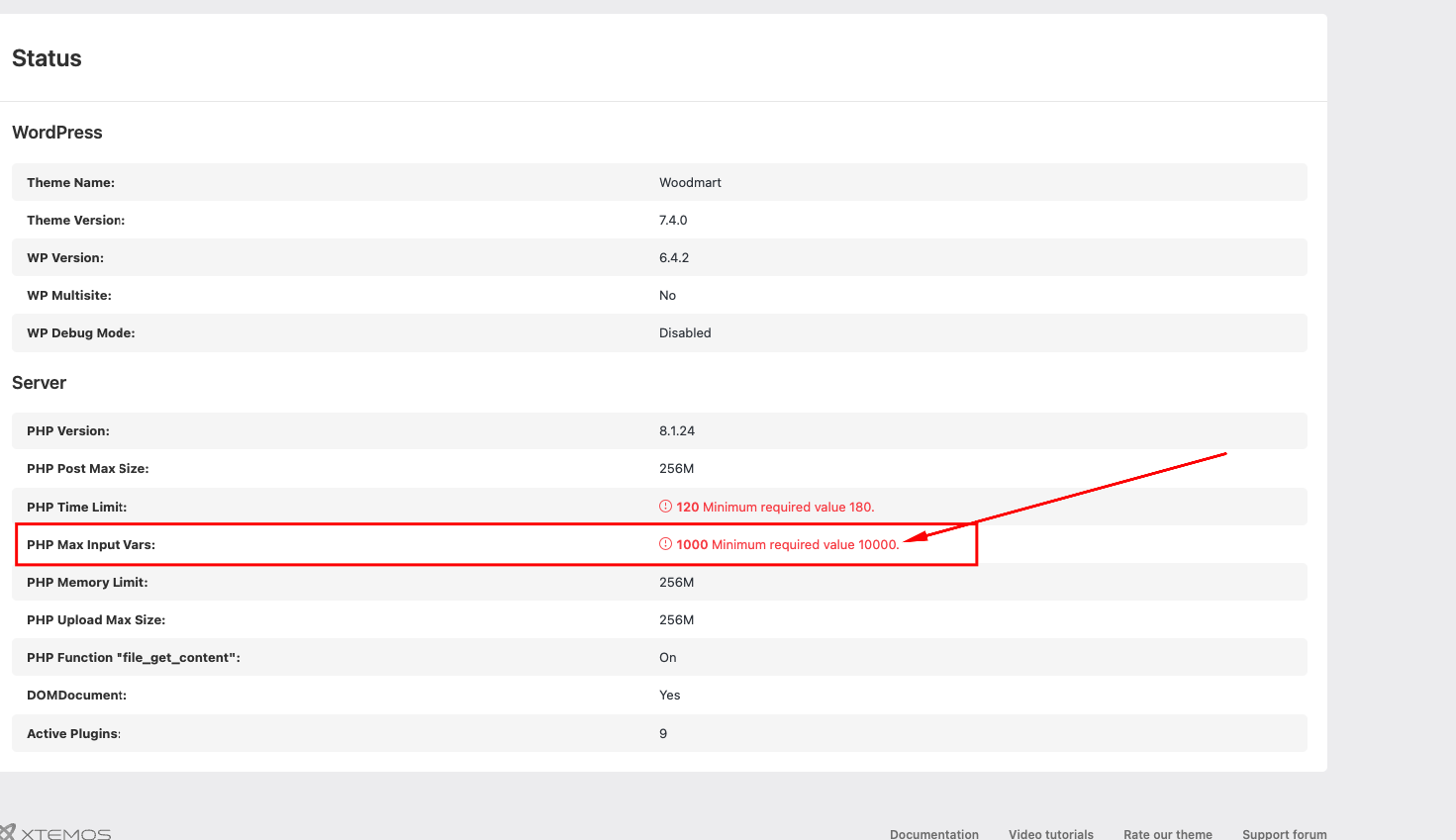
Task: Open the Video tutorials footer link
Action: pos(1051,834)
